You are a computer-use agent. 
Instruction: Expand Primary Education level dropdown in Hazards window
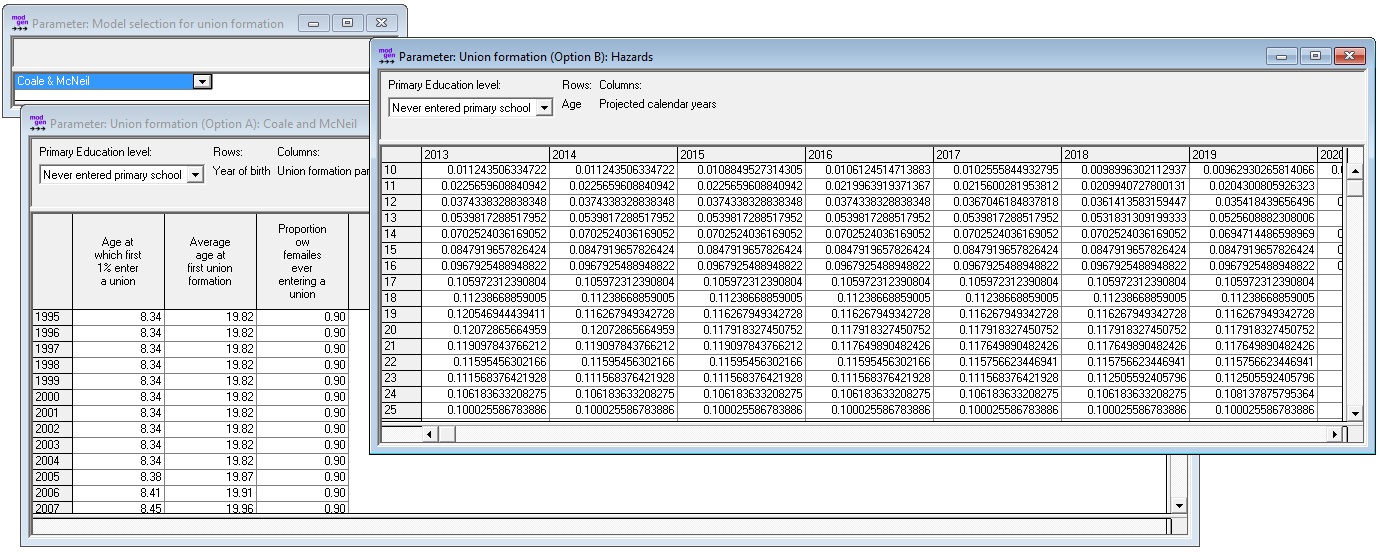544,108
